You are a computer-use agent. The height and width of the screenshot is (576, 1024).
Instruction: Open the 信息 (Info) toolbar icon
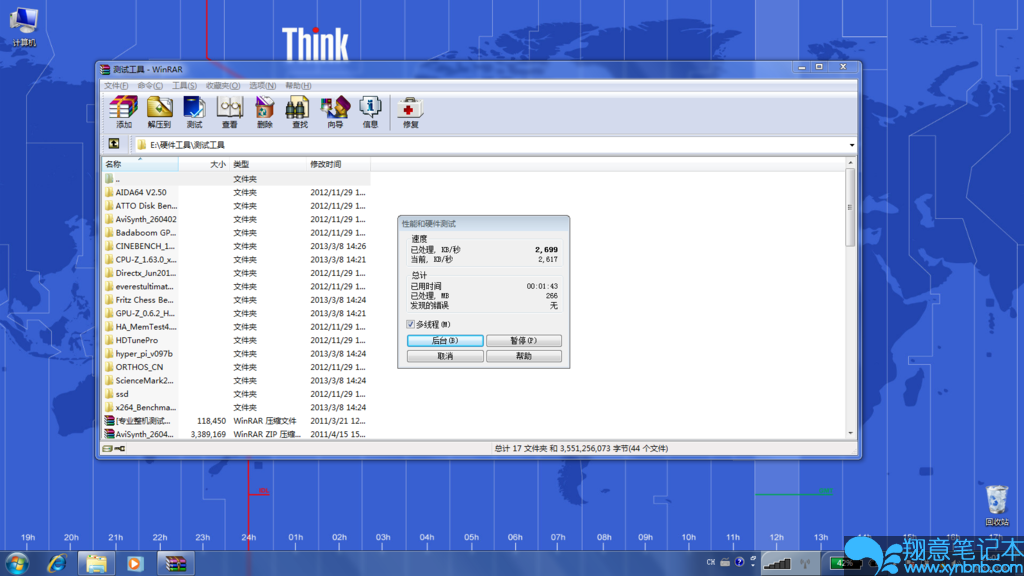370,111
